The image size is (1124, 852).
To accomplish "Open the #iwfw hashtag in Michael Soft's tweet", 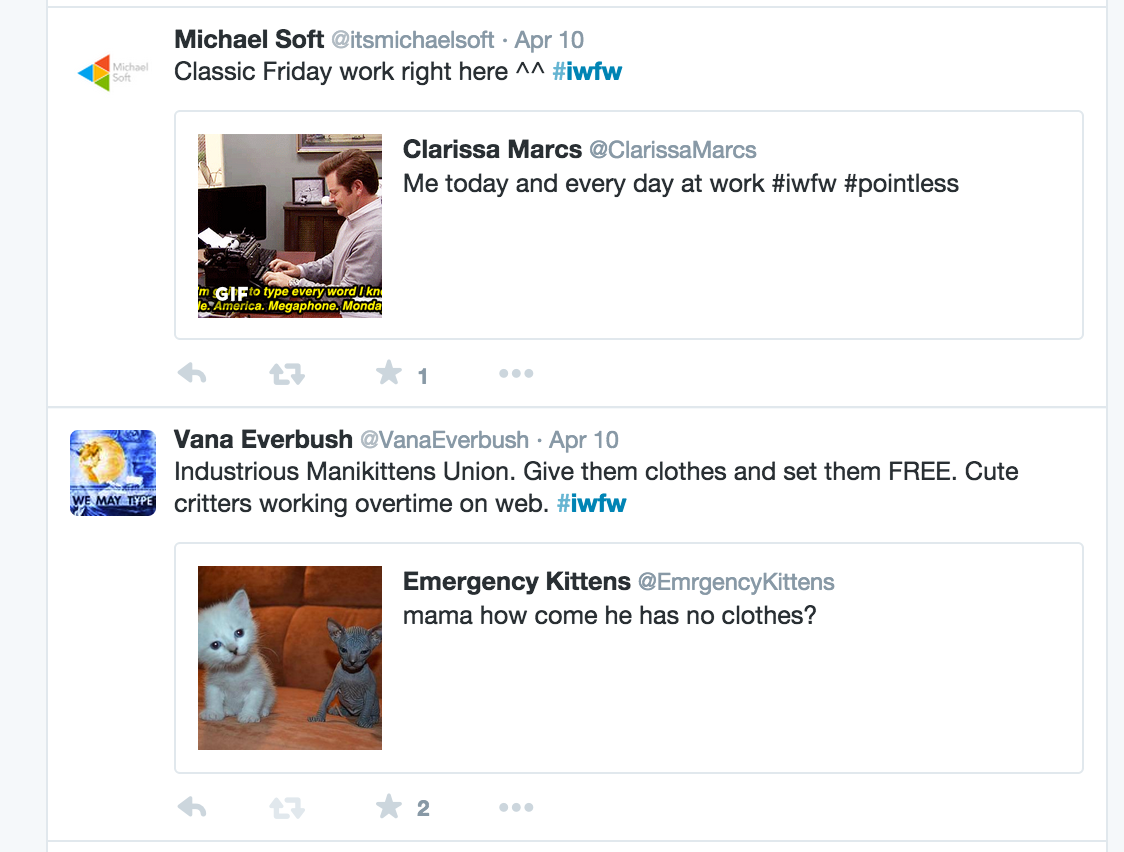I will pyautogui.click(x=587, y=72).
